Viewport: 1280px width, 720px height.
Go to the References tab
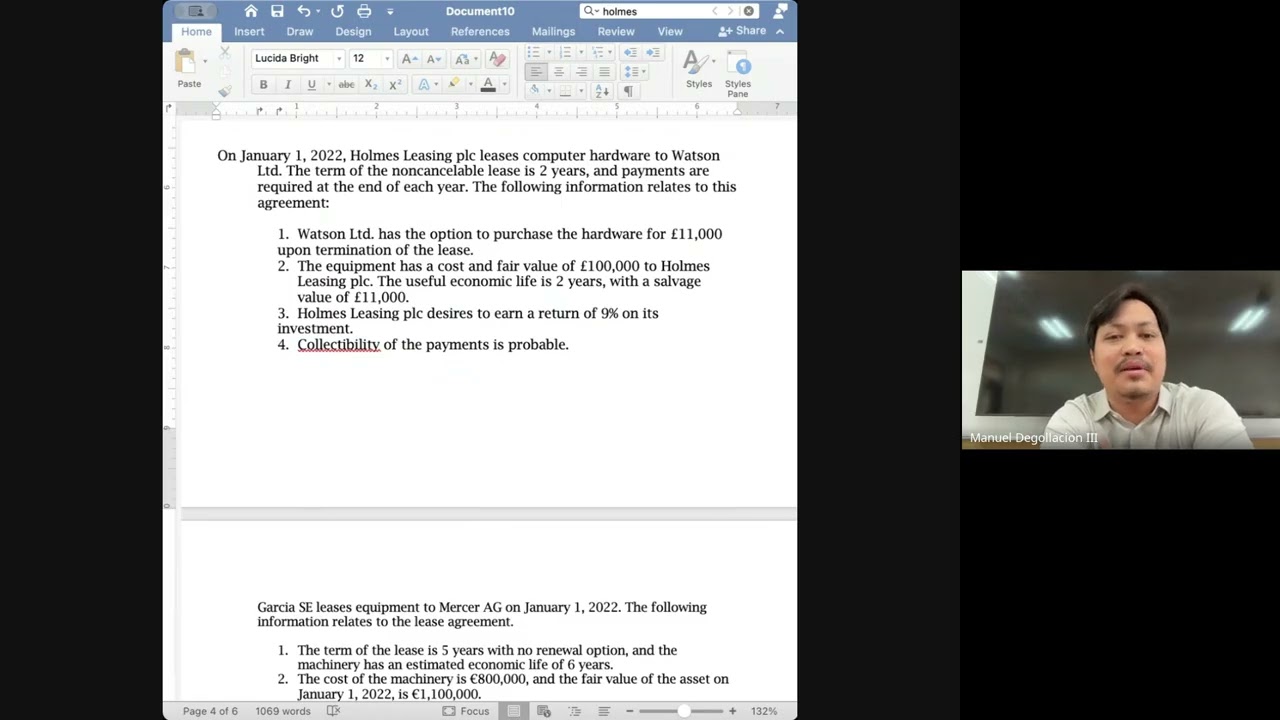click(x=480, y=31)
